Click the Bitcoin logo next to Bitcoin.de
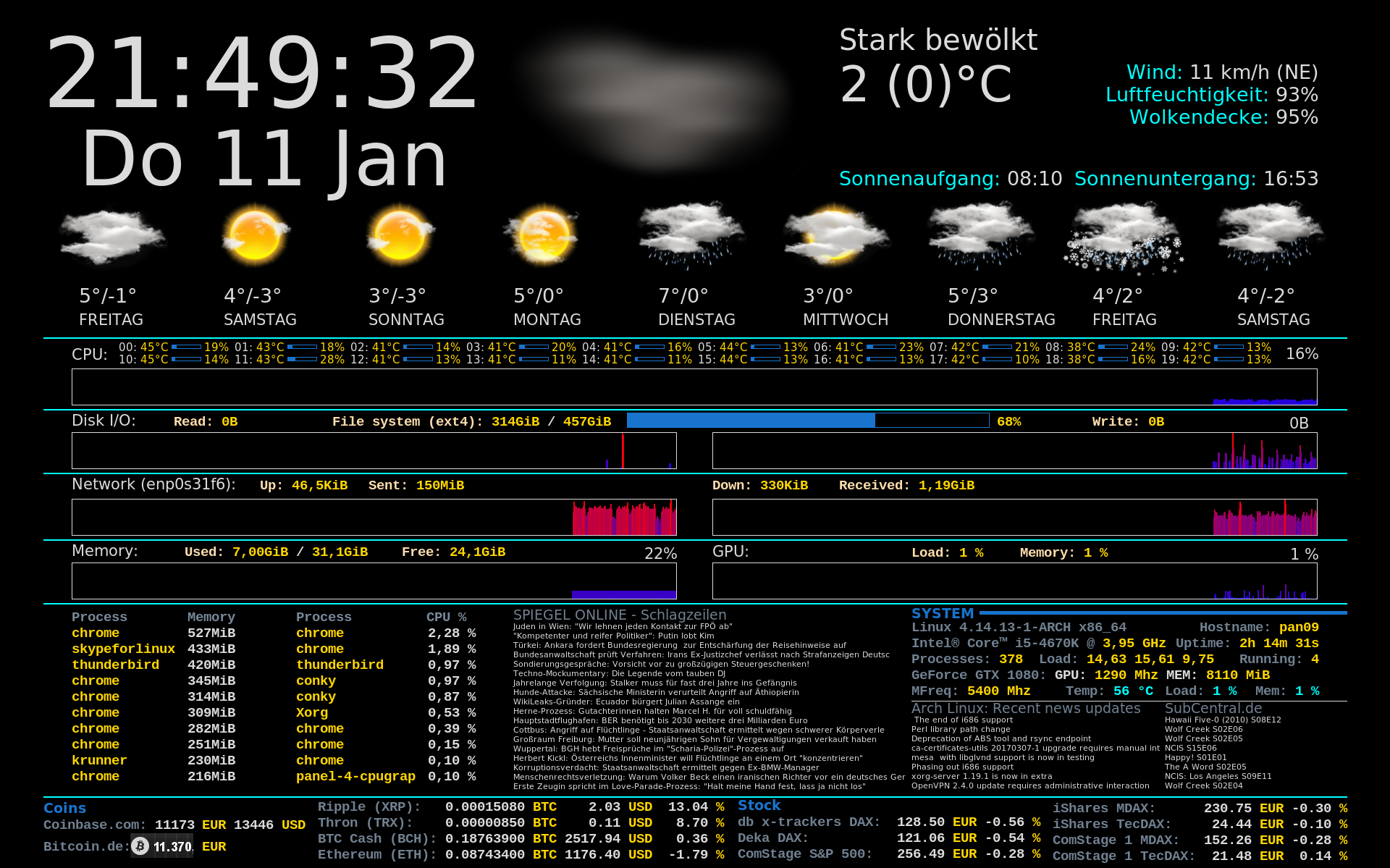 140,846
